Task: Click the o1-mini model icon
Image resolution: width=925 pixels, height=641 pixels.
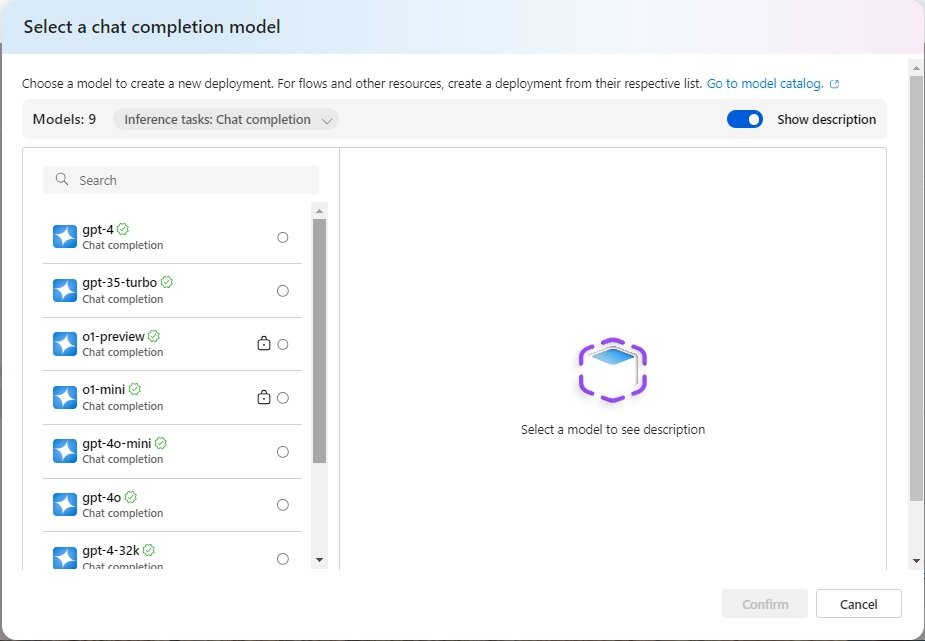Action: pyautogui.click(x=65, y=397)
